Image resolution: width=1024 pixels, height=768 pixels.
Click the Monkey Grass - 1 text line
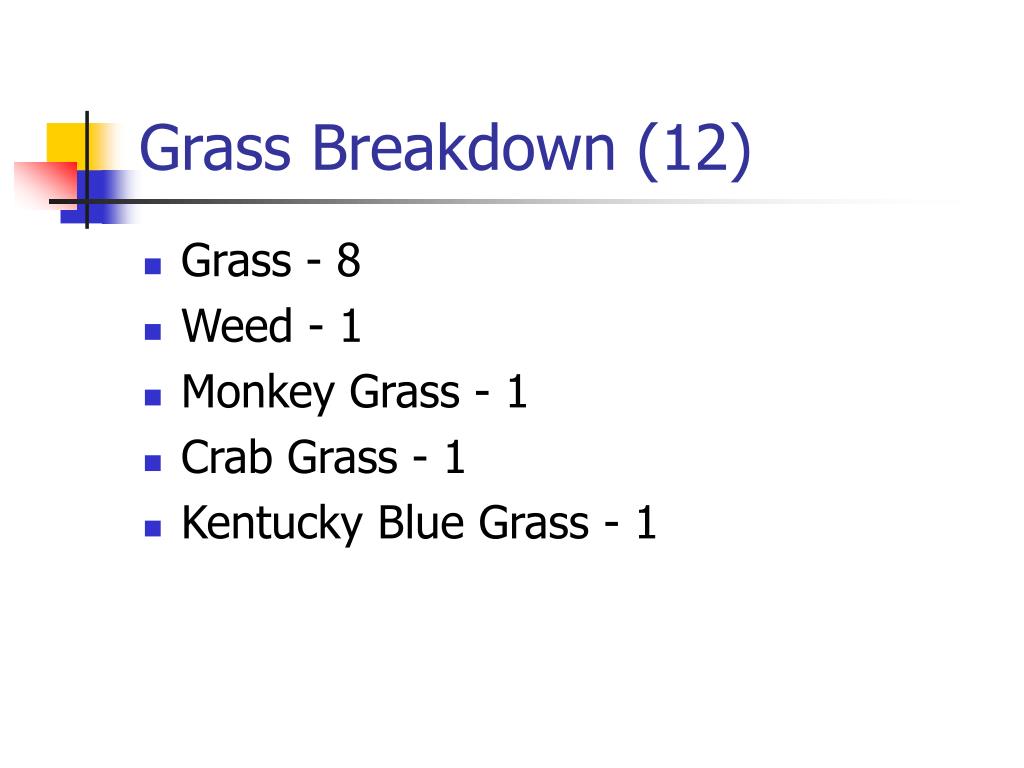tap(354, 393)
